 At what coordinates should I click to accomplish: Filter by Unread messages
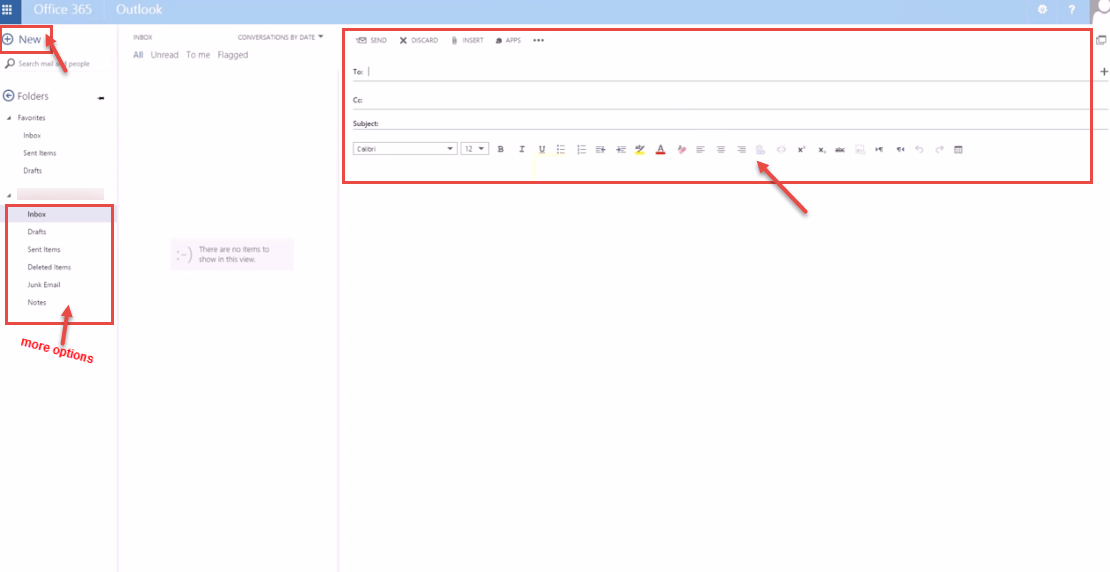[164, 55]
